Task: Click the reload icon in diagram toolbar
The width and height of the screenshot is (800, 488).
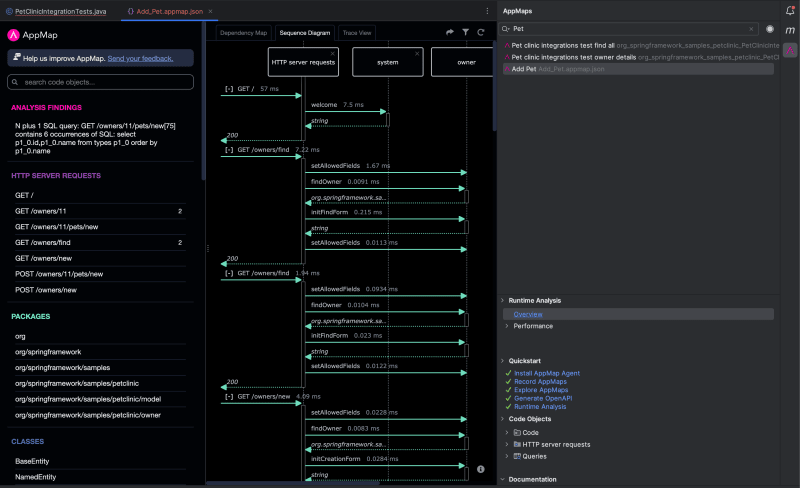Action: point(481,32)
